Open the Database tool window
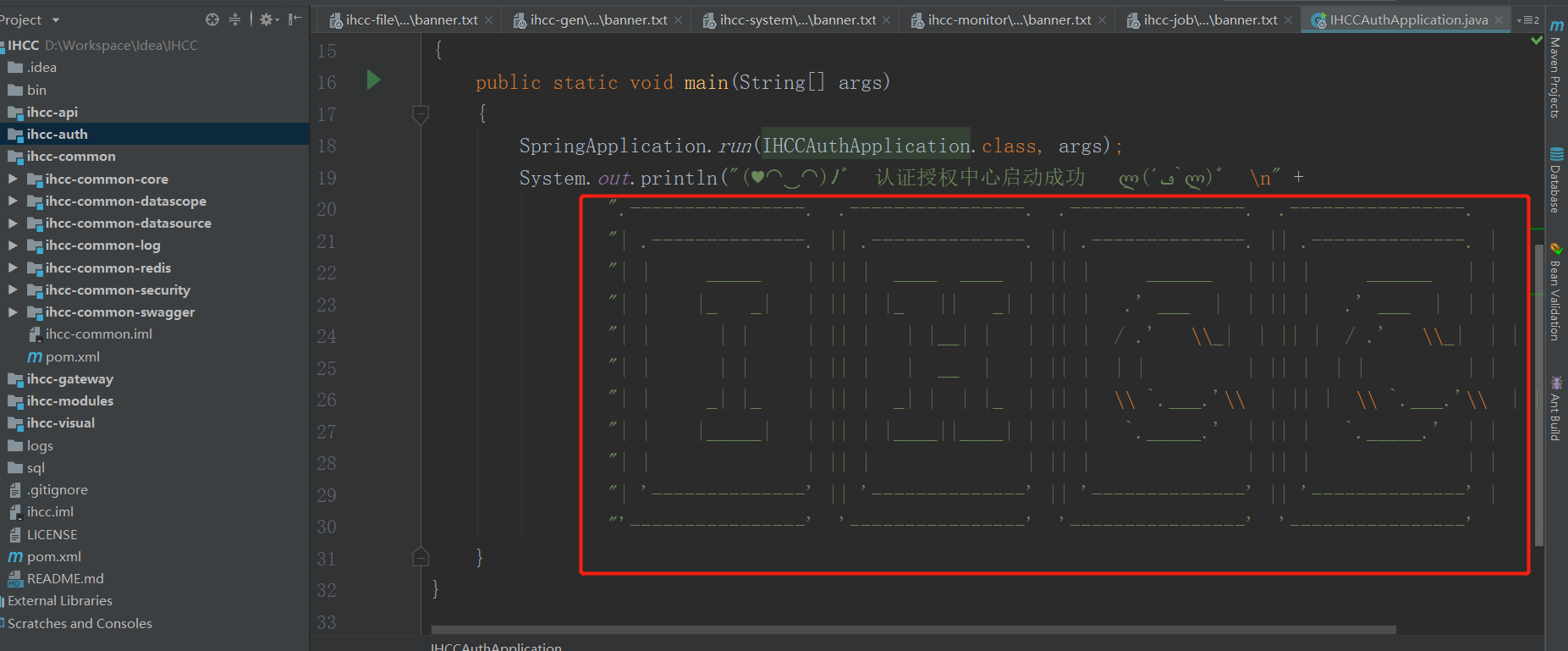The height and width of the screenshot is (651, 1568). tap(1556, 180)
